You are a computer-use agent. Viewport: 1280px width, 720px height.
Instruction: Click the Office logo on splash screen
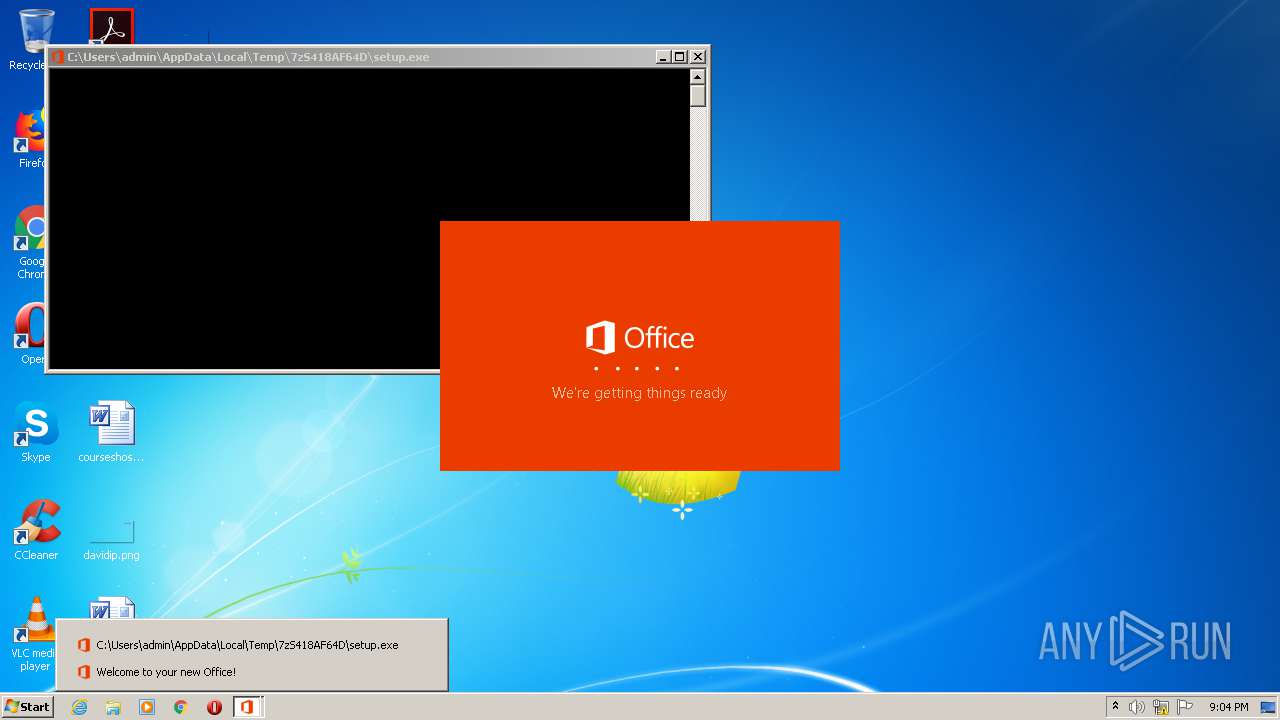click(640, 338)
